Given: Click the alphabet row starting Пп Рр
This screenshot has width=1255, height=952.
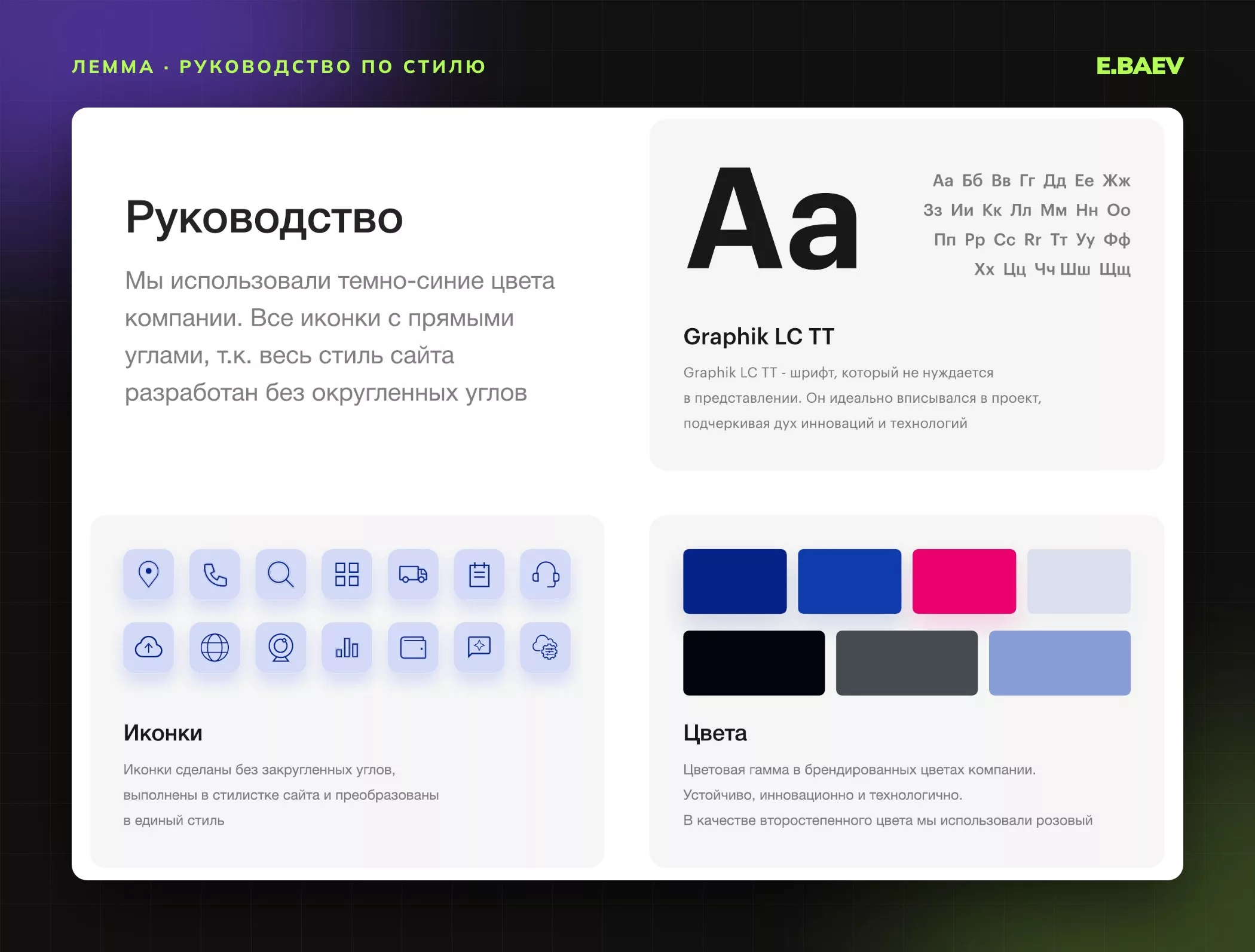Looking at the screenshot, I should coord(1032,240).
